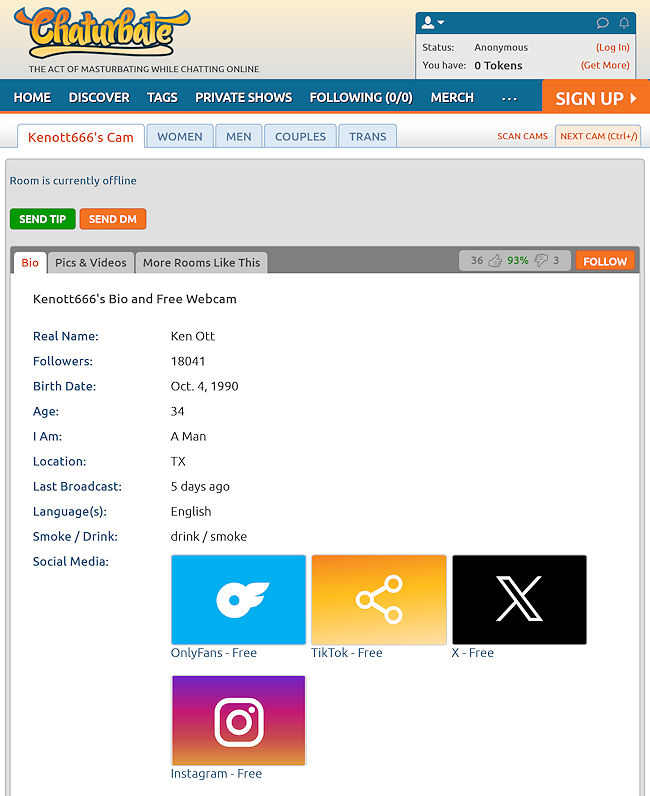Open the DISCOVER menu item
The height and width of the screenshot is (796, 650).
[x=99, y=97]
